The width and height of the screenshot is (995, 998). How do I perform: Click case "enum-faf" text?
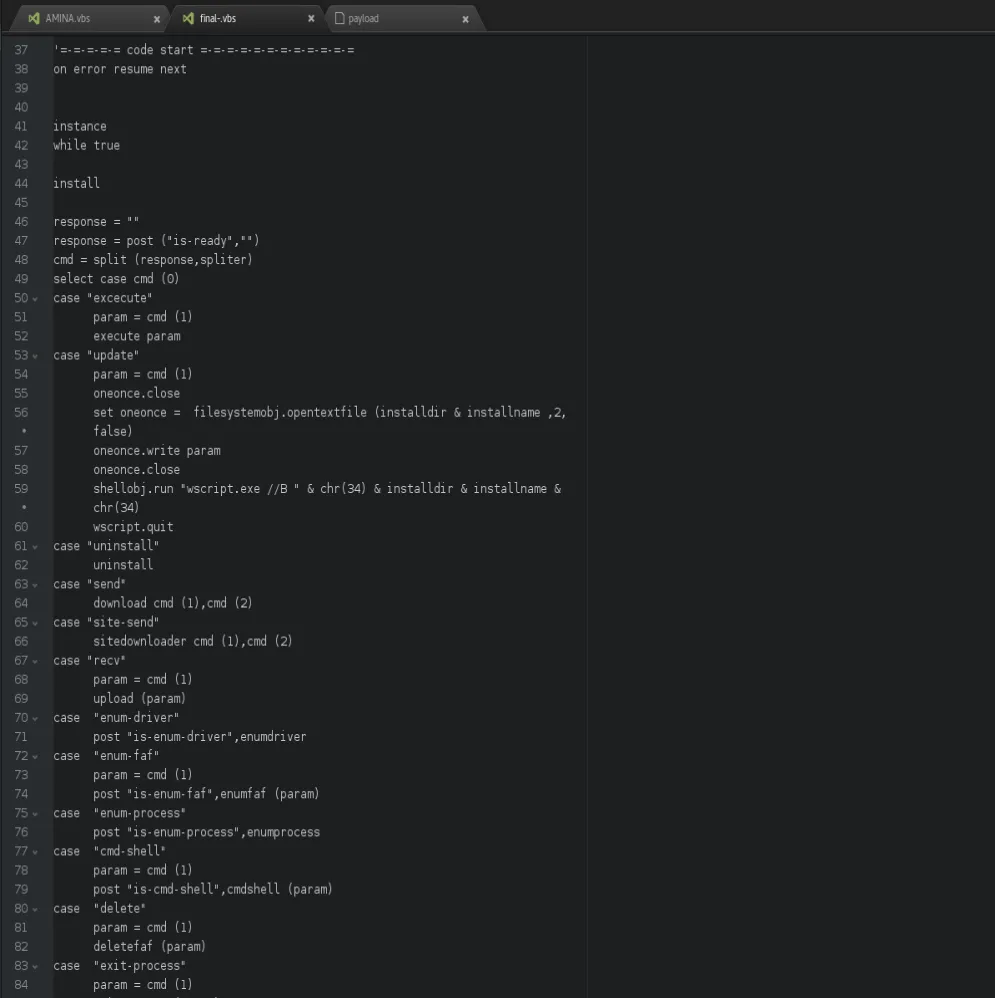point(106,756)
